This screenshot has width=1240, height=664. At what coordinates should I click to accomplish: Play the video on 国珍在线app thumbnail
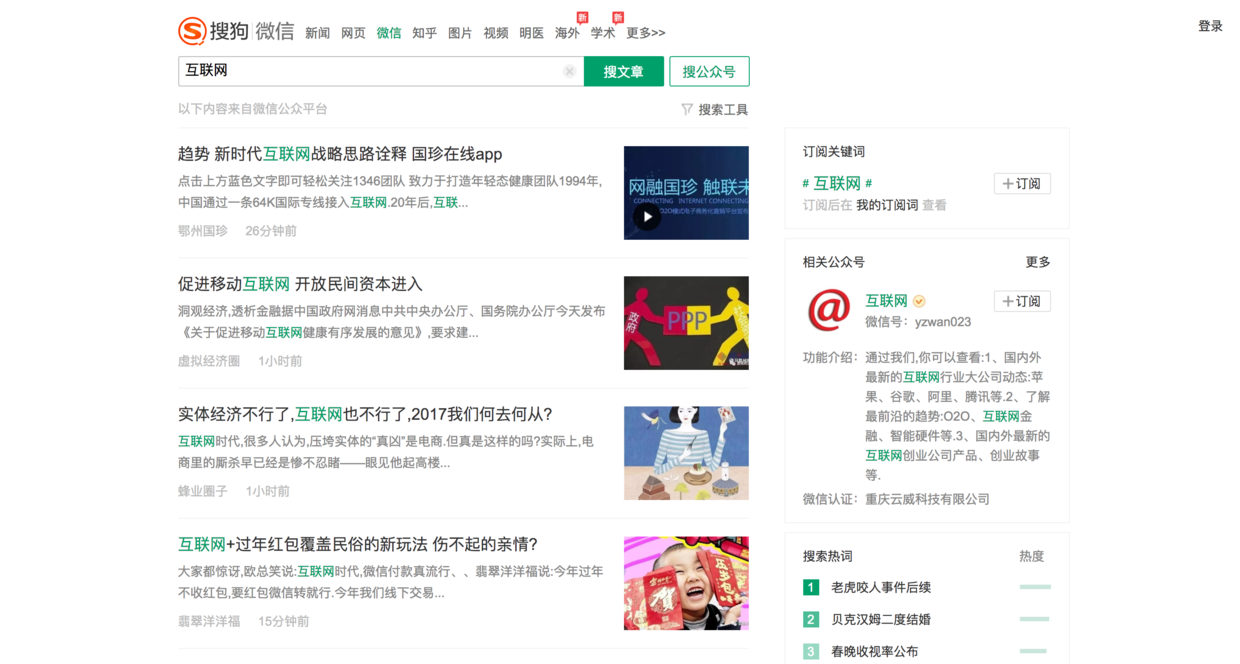point(647,216)
